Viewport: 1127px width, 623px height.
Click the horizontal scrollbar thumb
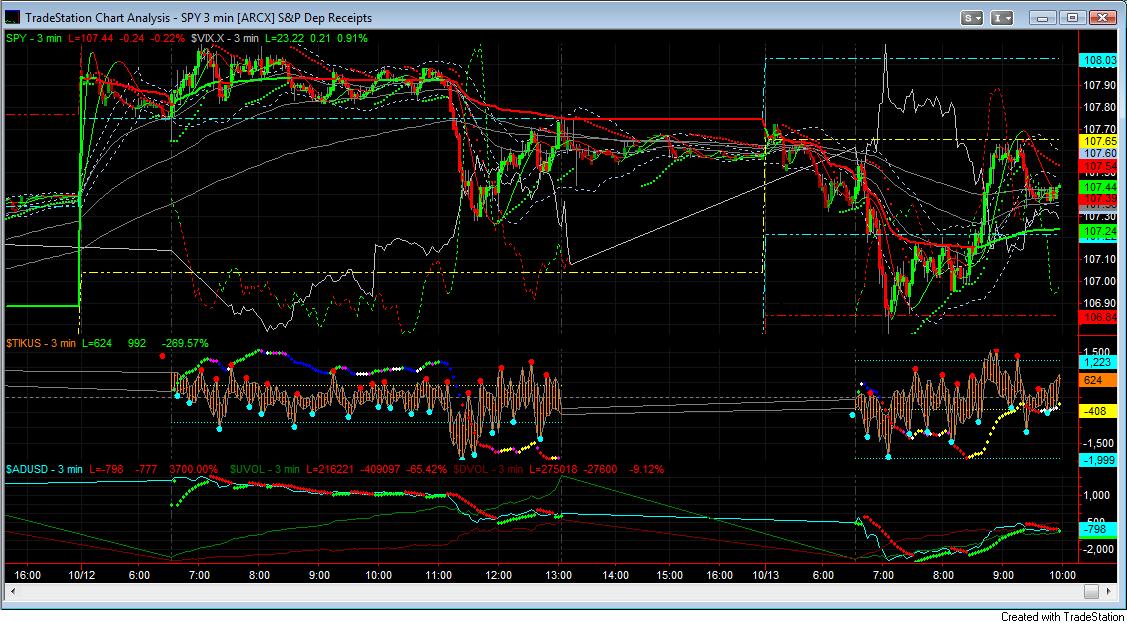[x=1091, y=591]
